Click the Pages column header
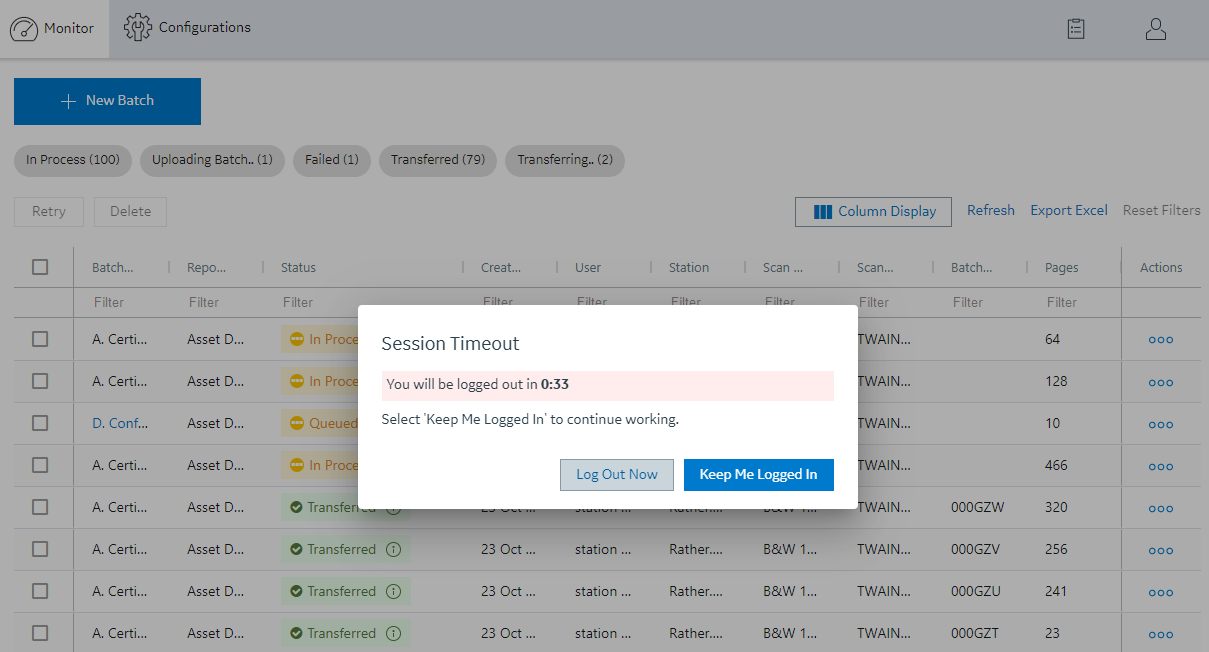The width and height of the screenshot is (1209, 652). (x=1062, y=267)
